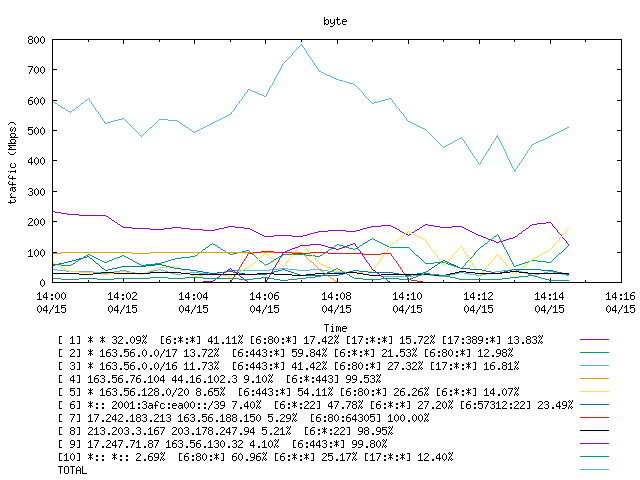Click the TOTAL legend label
This screenshot has width=640, height=480.
[72, 470]
